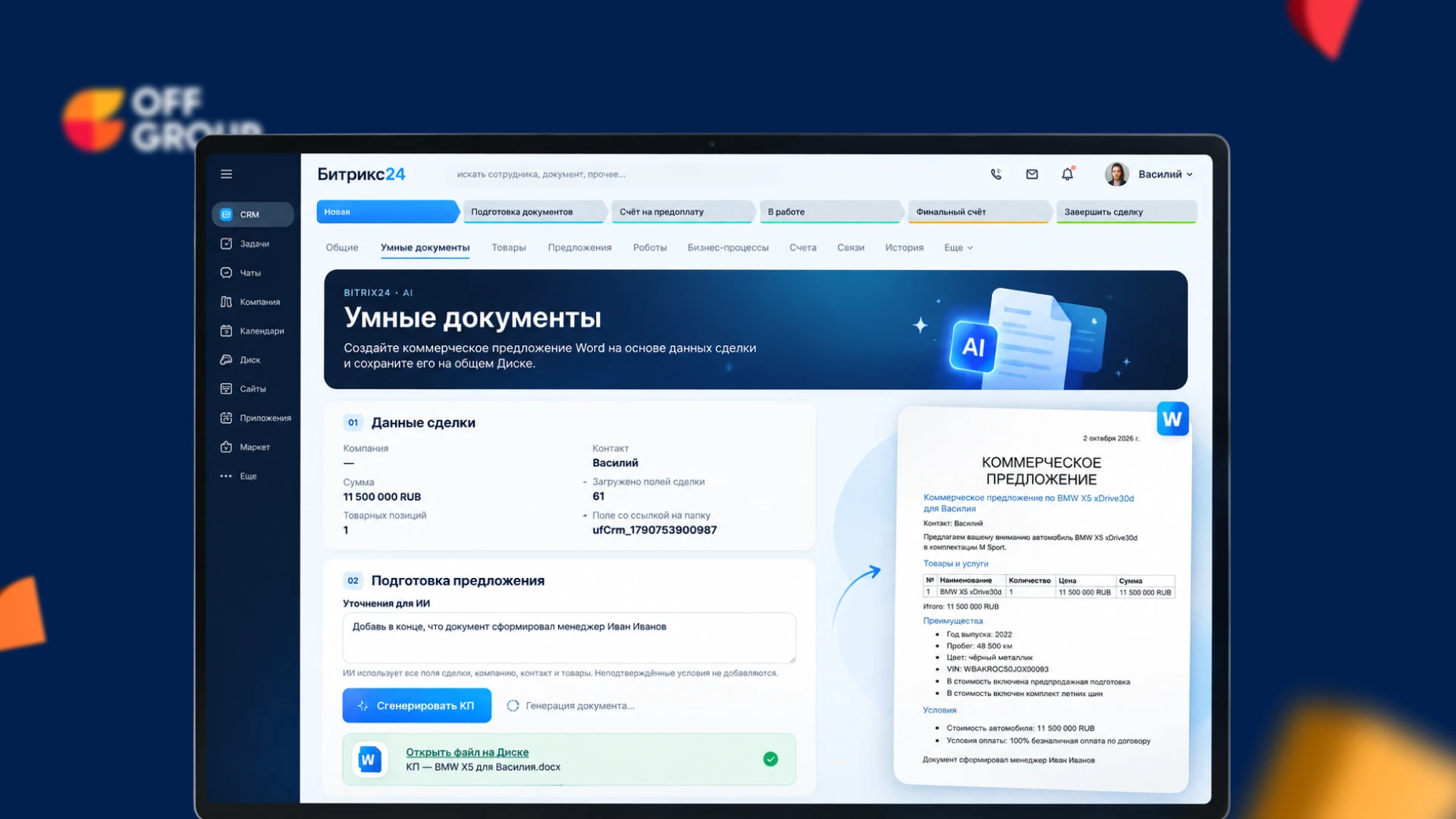Click the 11 500 000 RUB sum value
Image resolution: width=1456 pixels, height=819 pixels.
point(381,497)
